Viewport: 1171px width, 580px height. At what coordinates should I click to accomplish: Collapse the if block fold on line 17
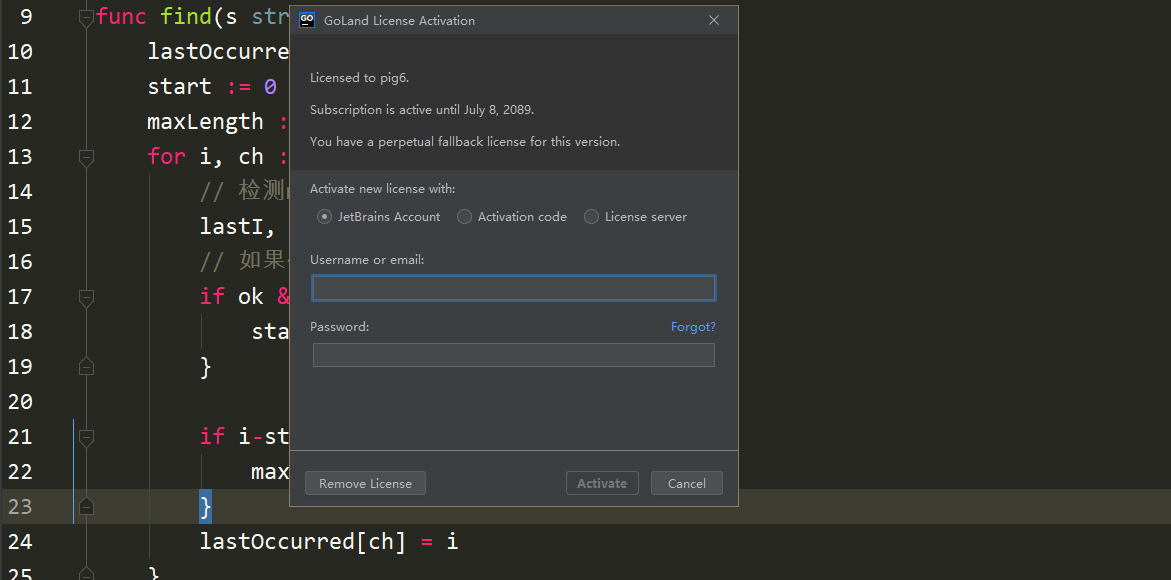coord(87,297)
